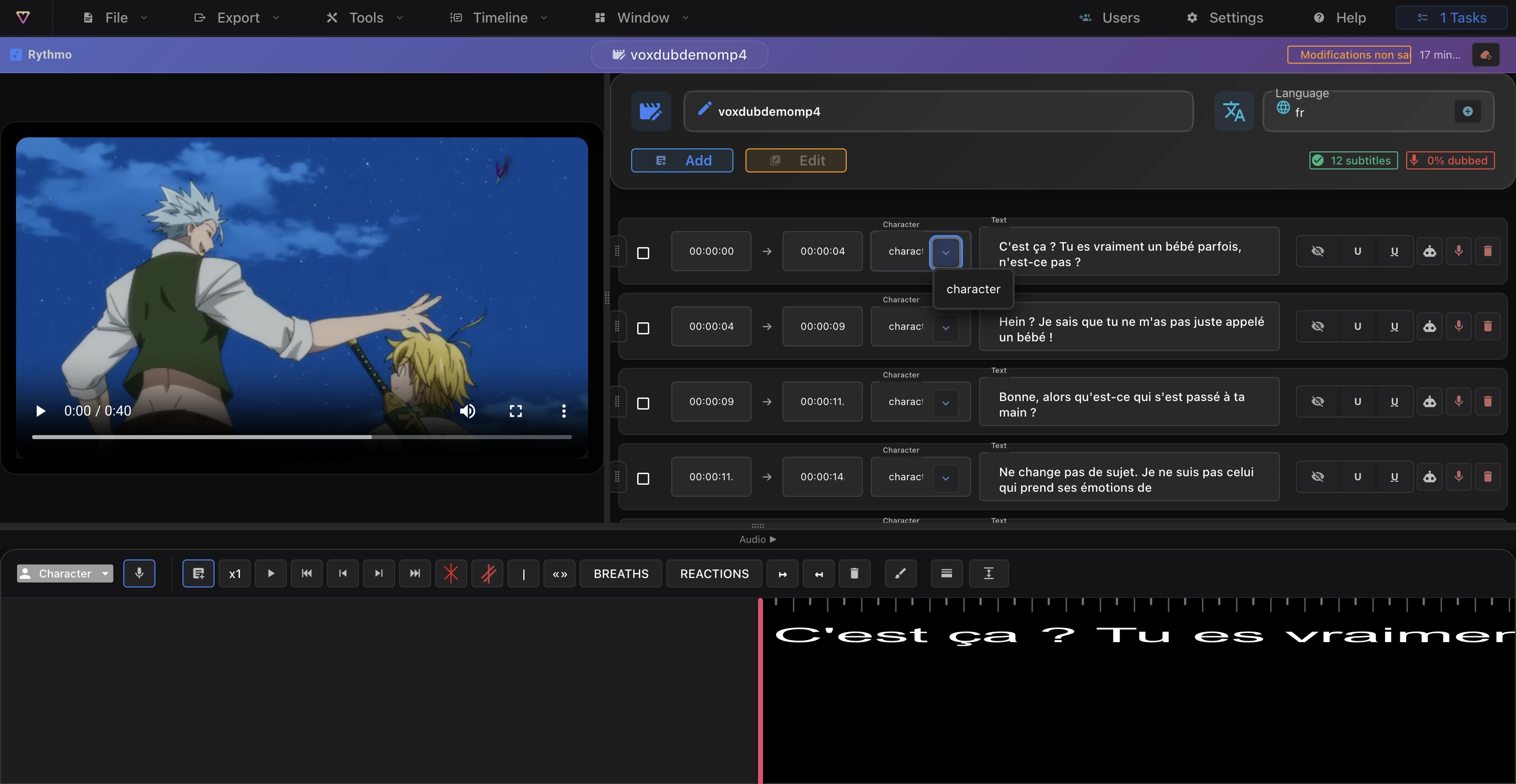This screenshot has width=1516, height=784.
Task: Edit end time 00:00:09 of second subtitle
Action: click(x=822, y=326)
